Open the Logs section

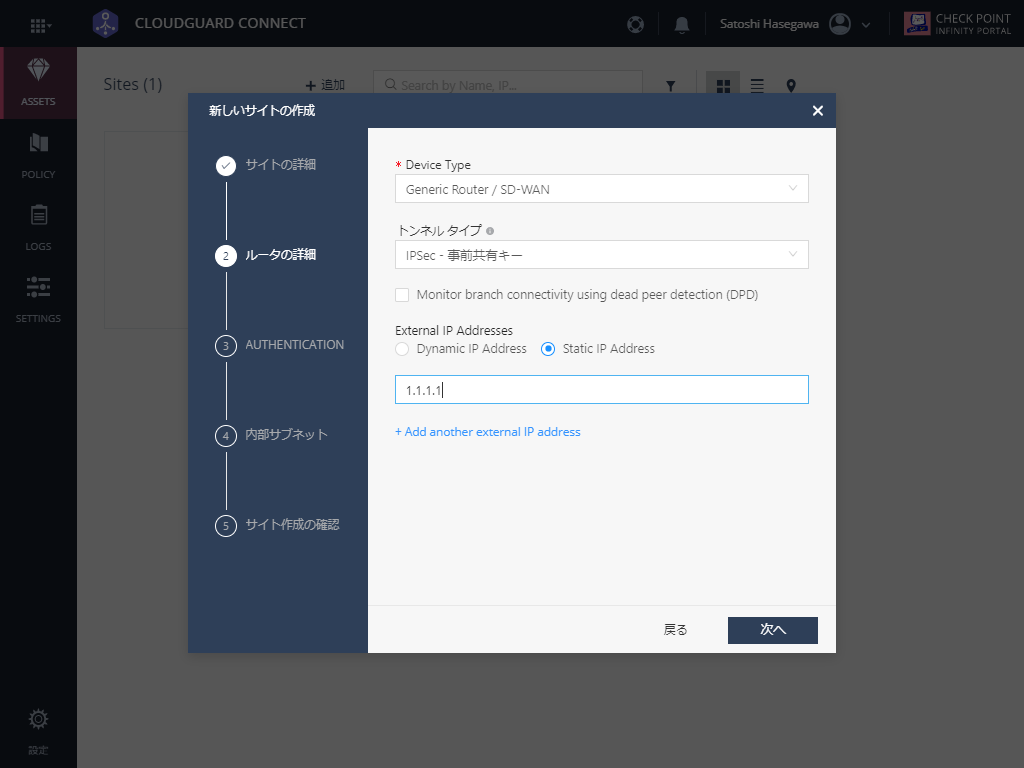point(38,227)
